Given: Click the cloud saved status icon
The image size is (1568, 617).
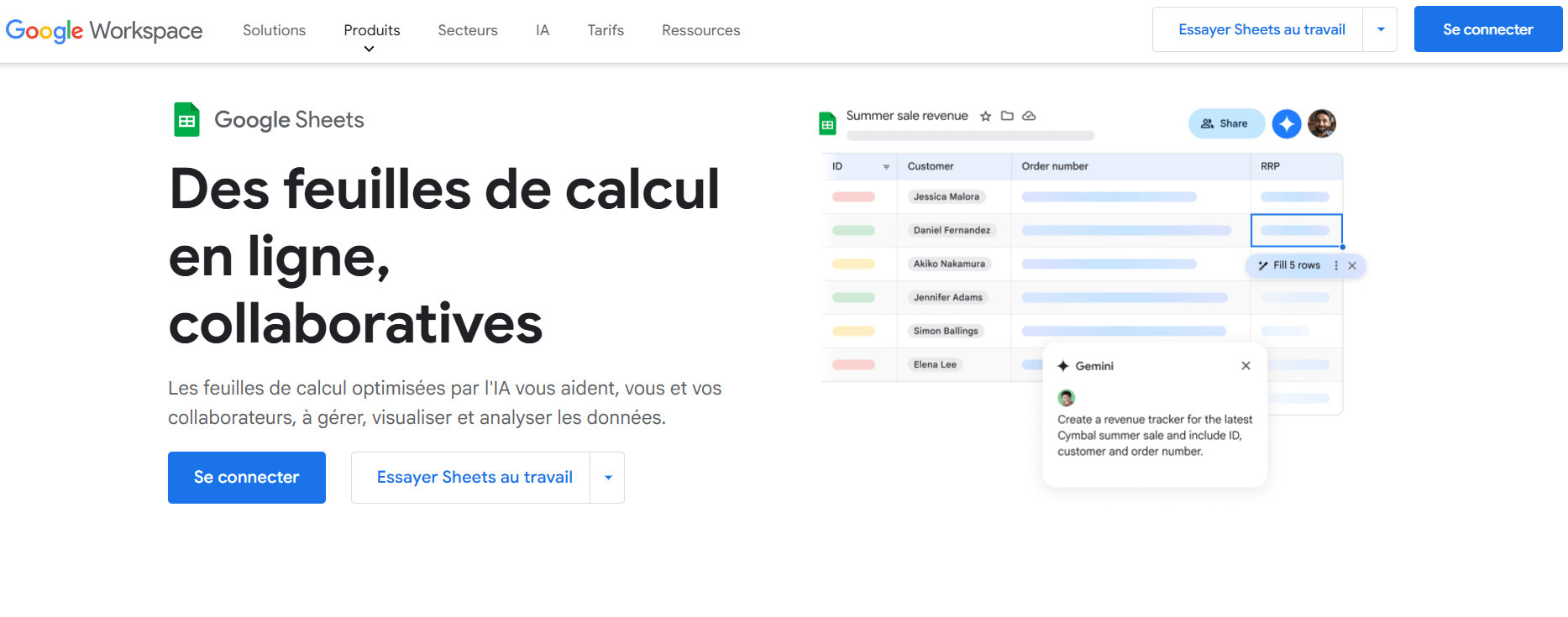Looking at the screenshot, I should (x=1029, y=116).
